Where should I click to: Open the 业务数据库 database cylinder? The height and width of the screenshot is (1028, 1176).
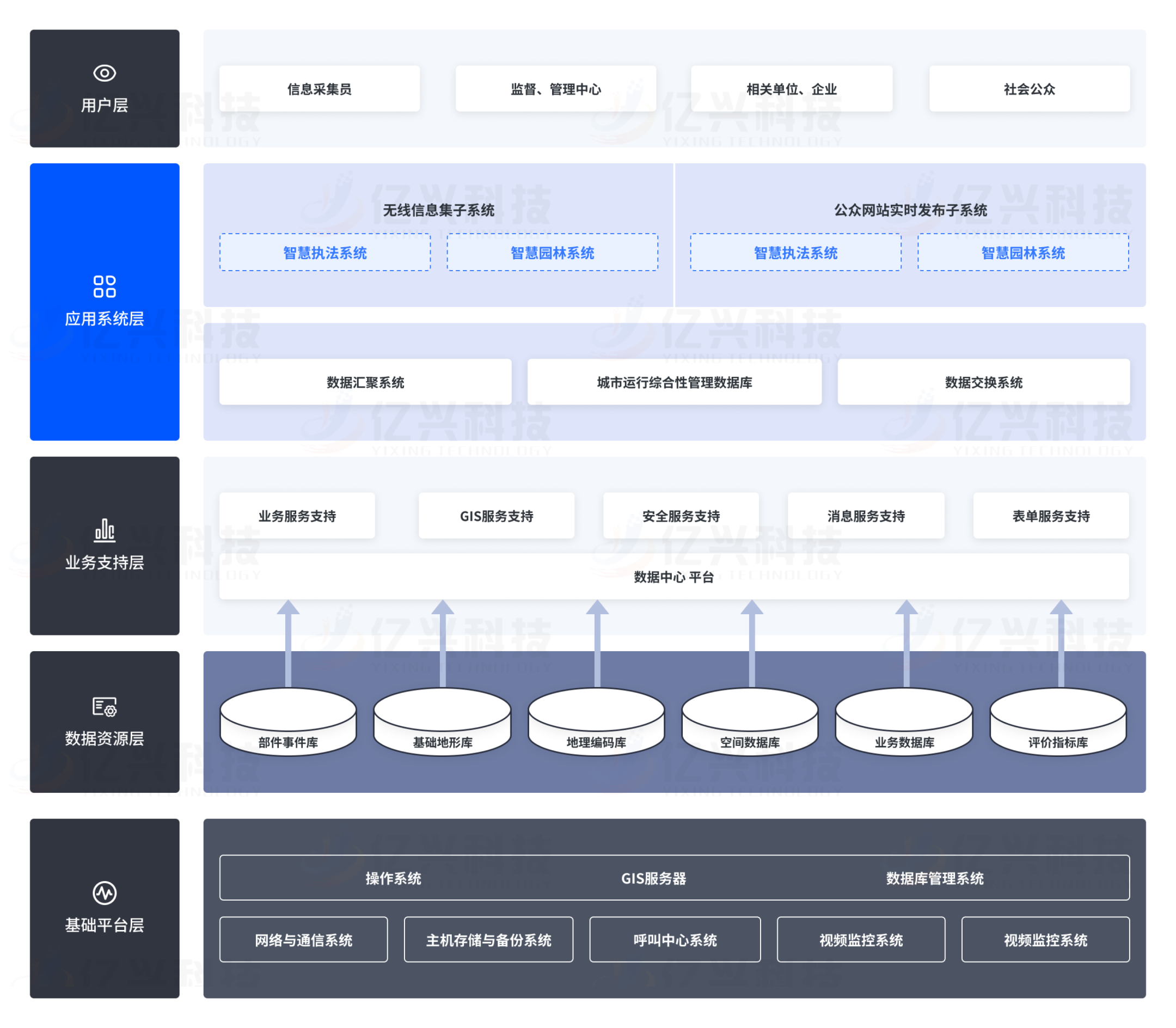point(905,721)
